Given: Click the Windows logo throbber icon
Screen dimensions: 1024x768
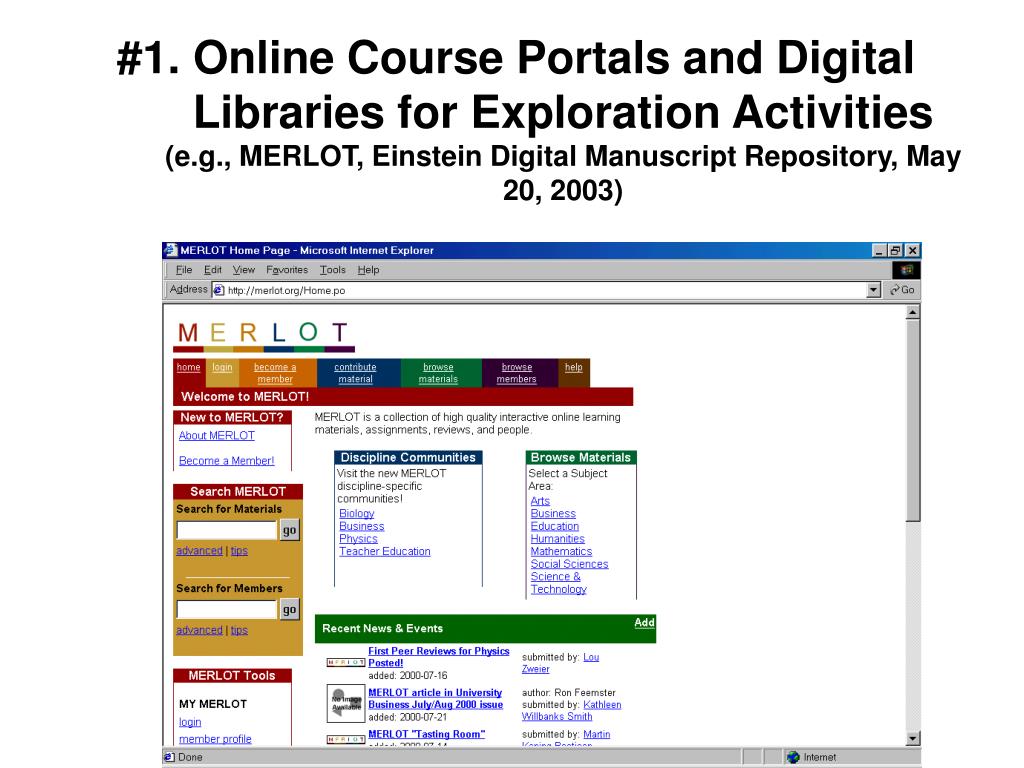Looking at the screenshot, I should pyautogui.click(x=906, y=270).
